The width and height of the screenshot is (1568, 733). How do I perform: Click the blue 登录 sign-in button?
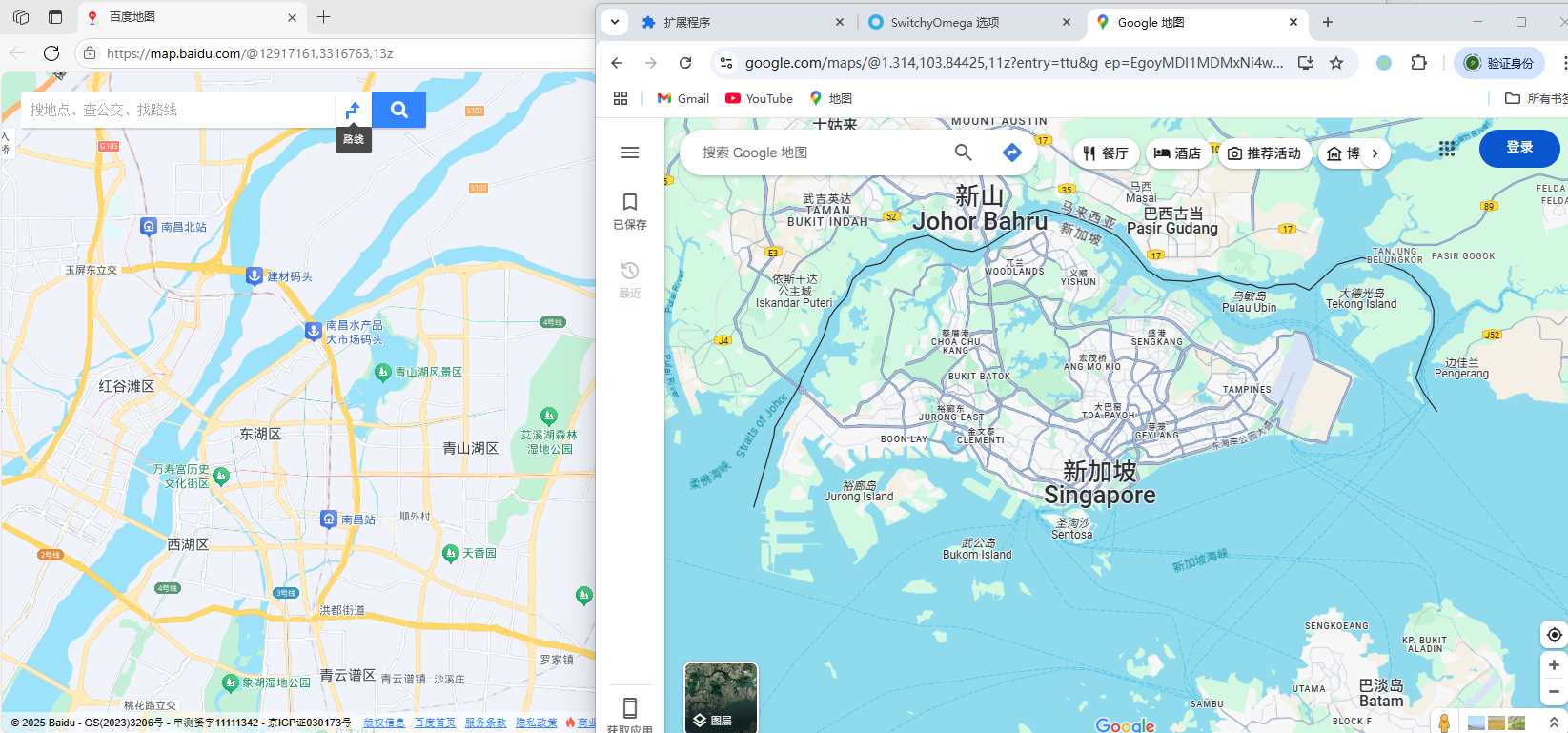(x=1518, y=148)
